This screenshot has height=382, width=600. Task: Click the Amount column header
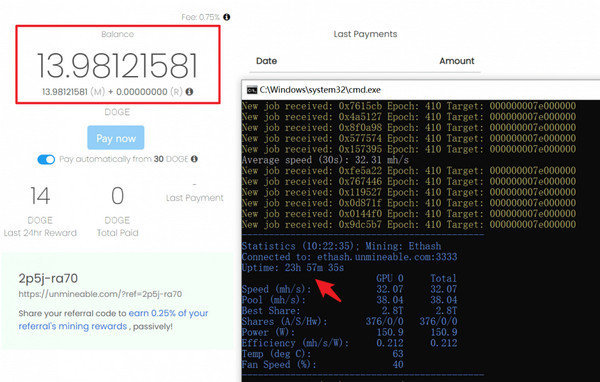pos(457,61)
